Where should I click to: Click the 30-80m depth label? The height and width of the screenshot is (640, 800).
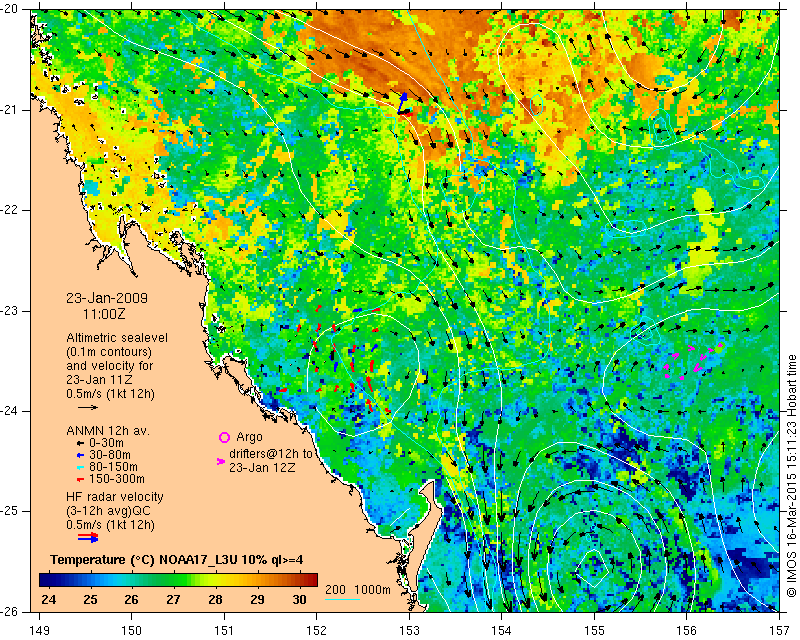click(x=110, y=455)
